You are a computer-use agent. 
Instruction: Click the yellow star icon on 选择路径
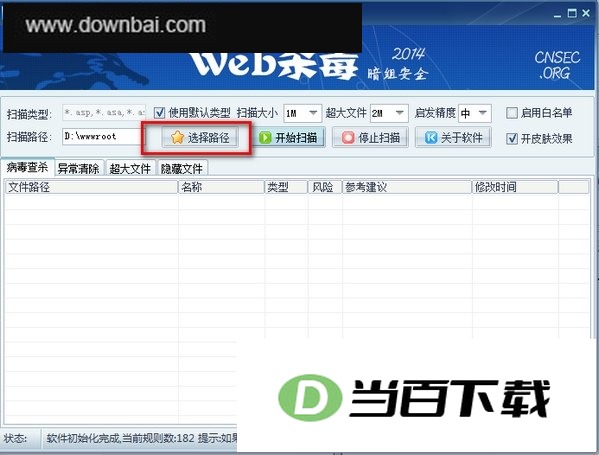pyautogui.click(x=177, y=138)
